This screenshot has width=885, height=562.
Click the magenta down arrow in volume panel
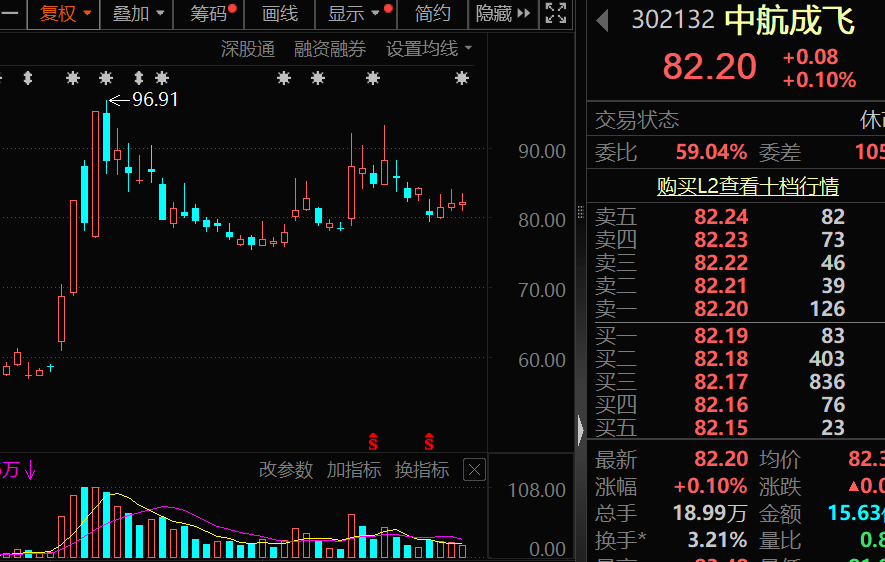point(31,469)
